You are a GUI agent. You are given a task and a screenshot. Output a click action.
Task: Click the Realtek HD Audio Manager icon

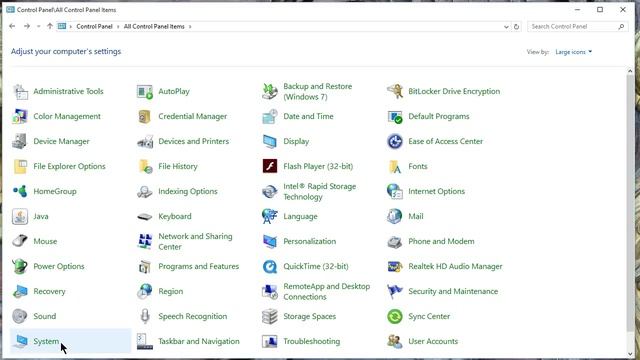[x=395, y=266]
